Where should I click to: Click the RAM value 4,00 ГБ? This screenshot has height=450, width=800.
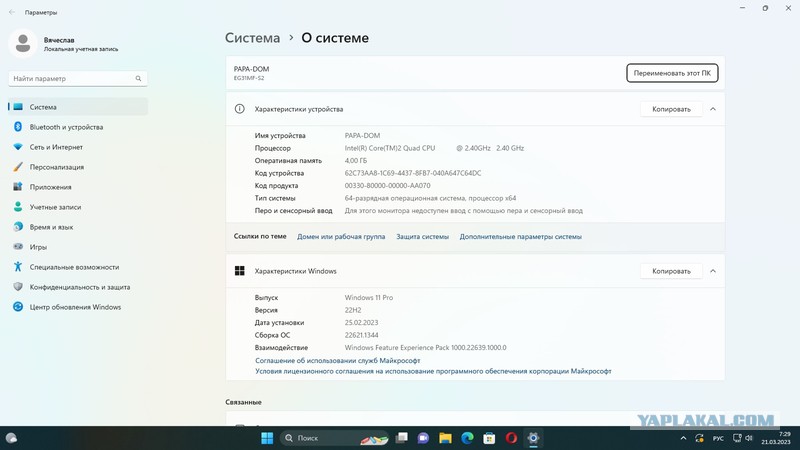pos(356,161)
